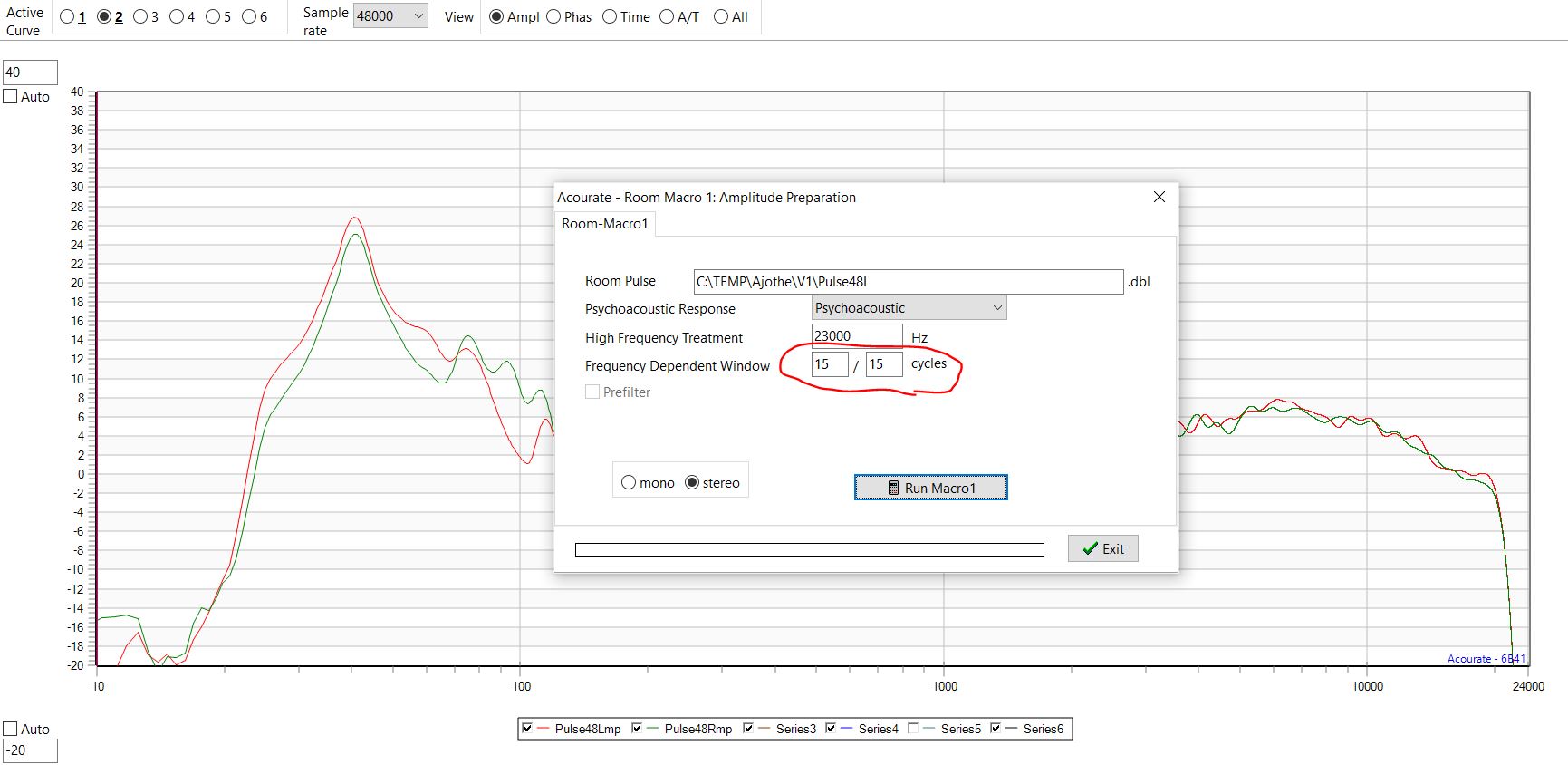Toggle Series4 legend checkbox
This screenshot has height=765, width=1568.
tap(831, 728)
